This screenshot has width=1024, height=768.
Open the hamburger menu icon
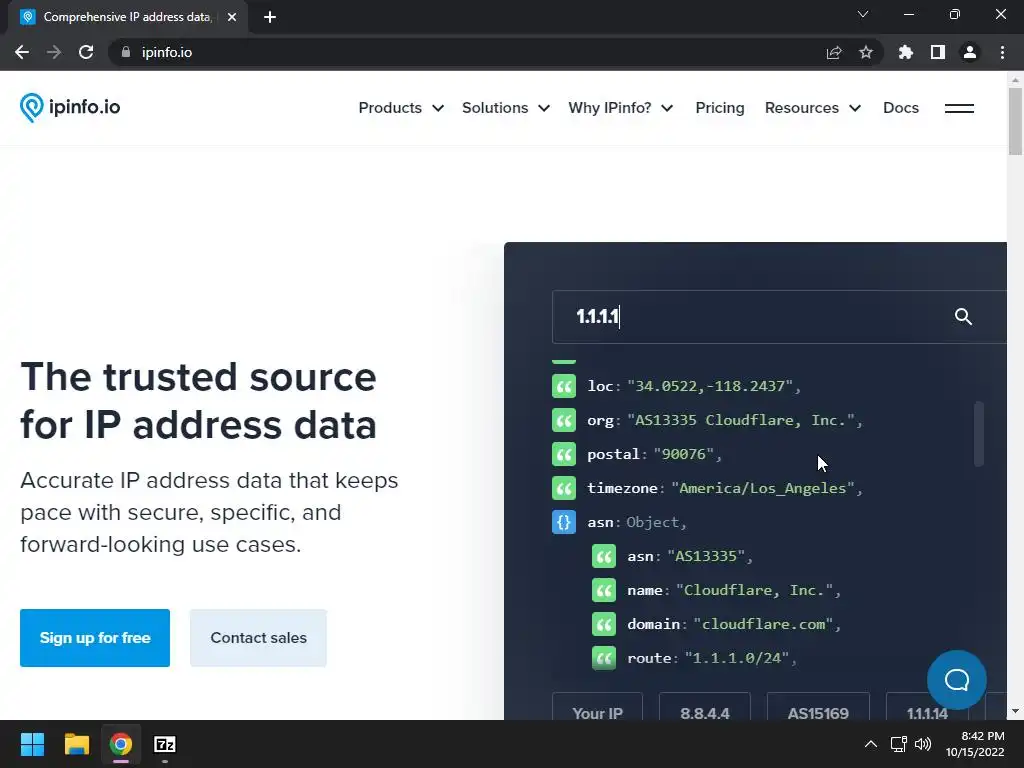[959, 108]
